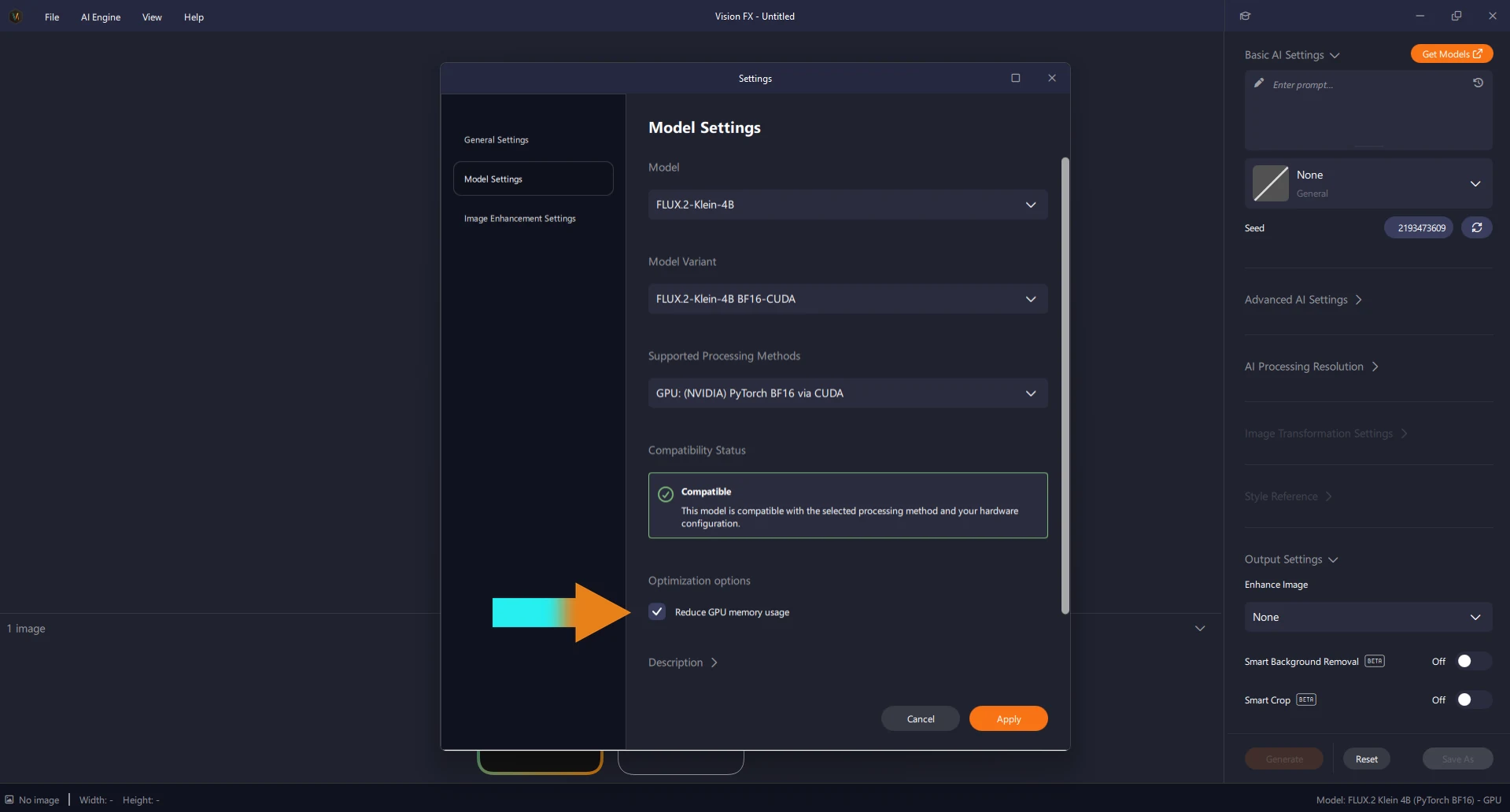Click the Cancel button
The width and height of the screenshot is (1510, 812).
tap(920, 718)
